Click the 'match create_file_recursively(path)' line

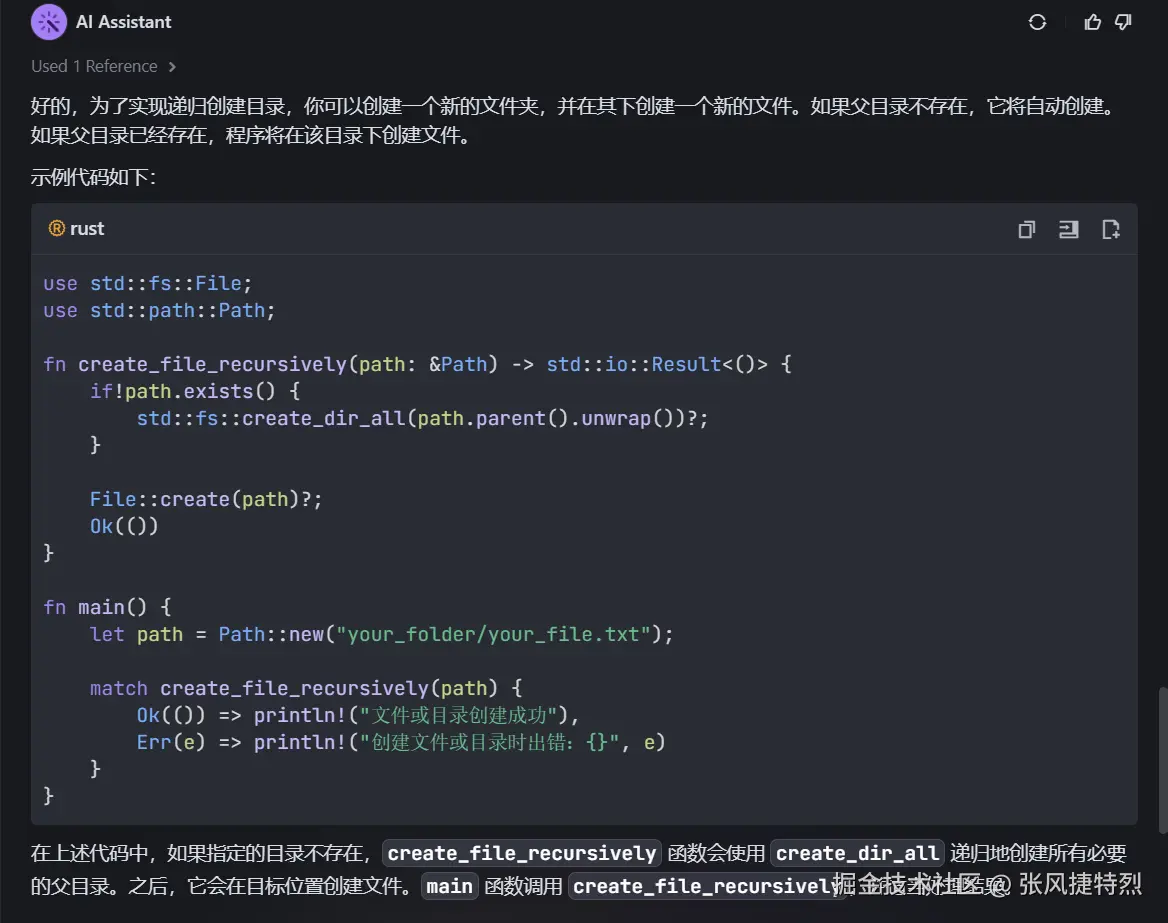pos(306,688)
